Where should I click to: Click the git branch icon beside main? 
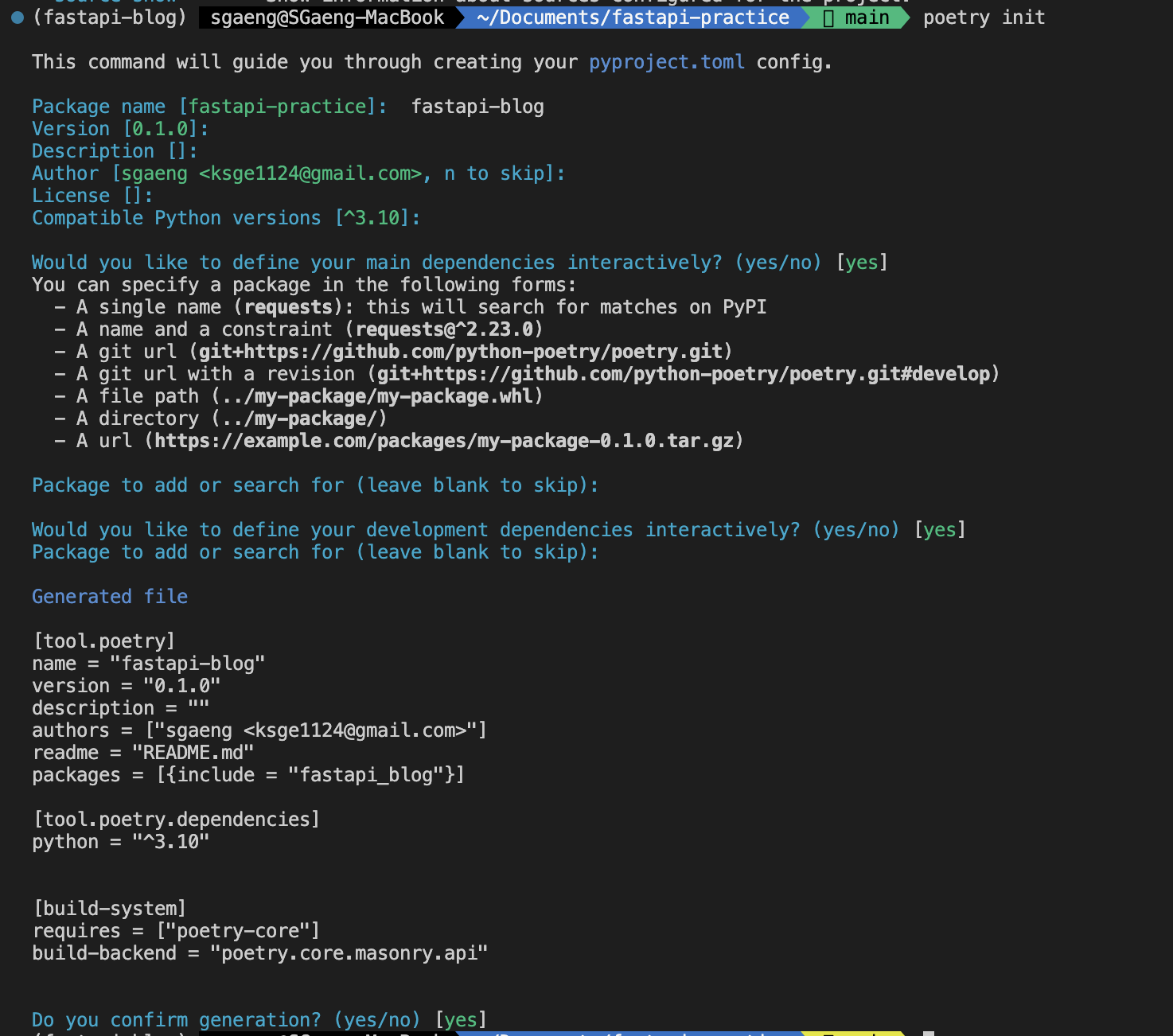pos(828,18)
